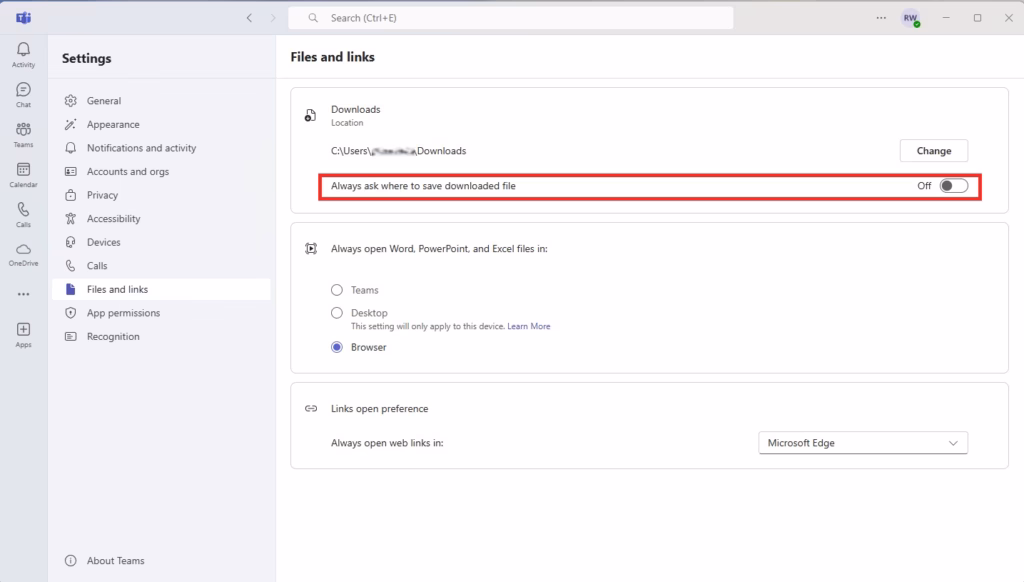Screen dimensions: 1024x582
Task: Click the Appearance wand icon
Action: point(71,124)
